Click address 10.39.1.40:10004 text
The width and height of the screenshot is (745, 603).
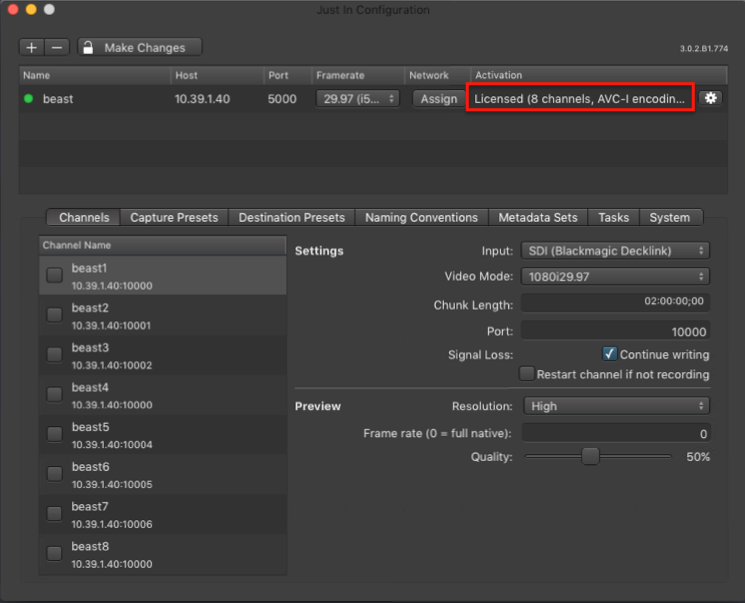(112, 444)
